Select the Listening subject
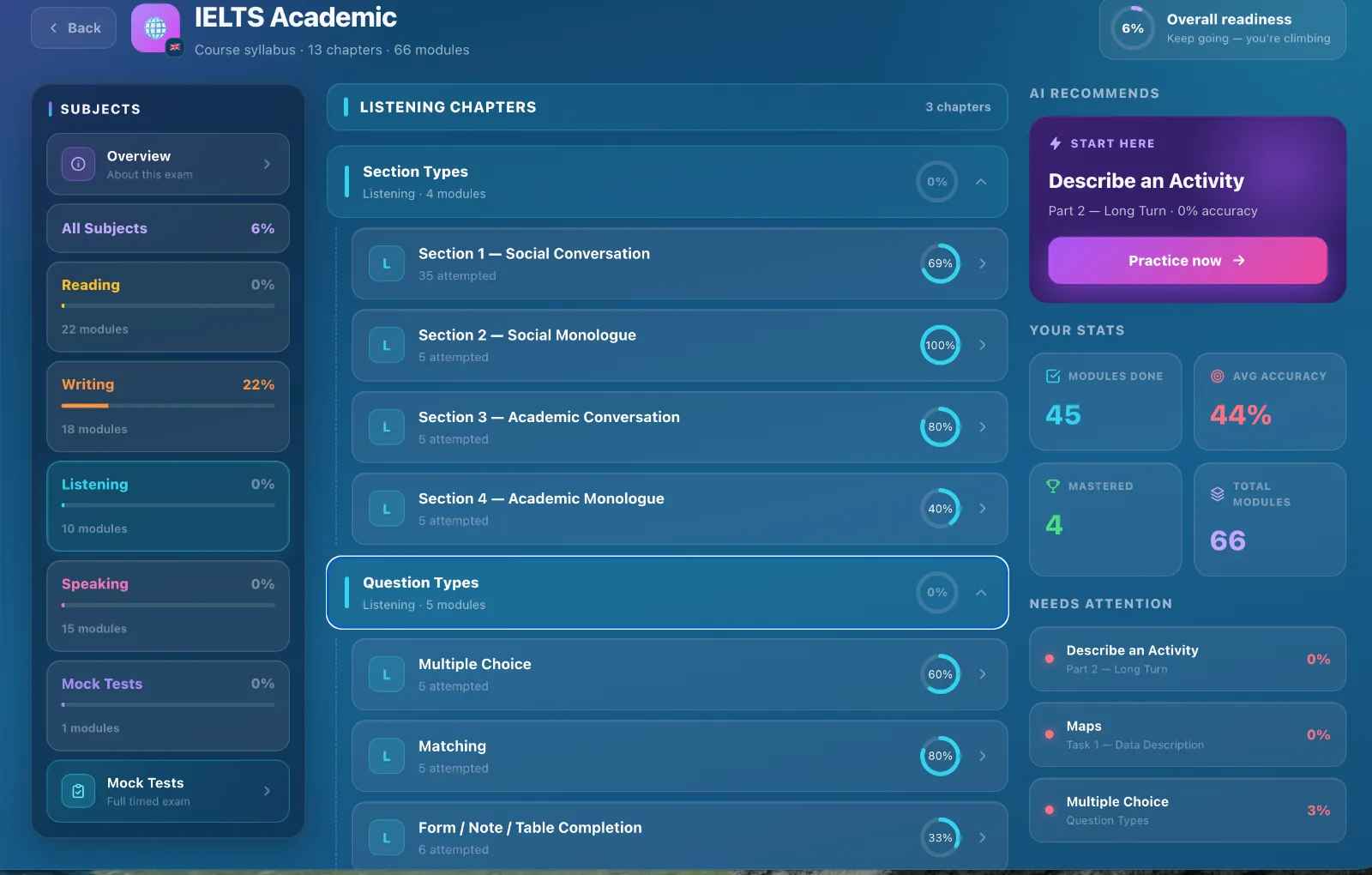The image size is (1372, 875). pyautogui.click(x=168, y=506)
